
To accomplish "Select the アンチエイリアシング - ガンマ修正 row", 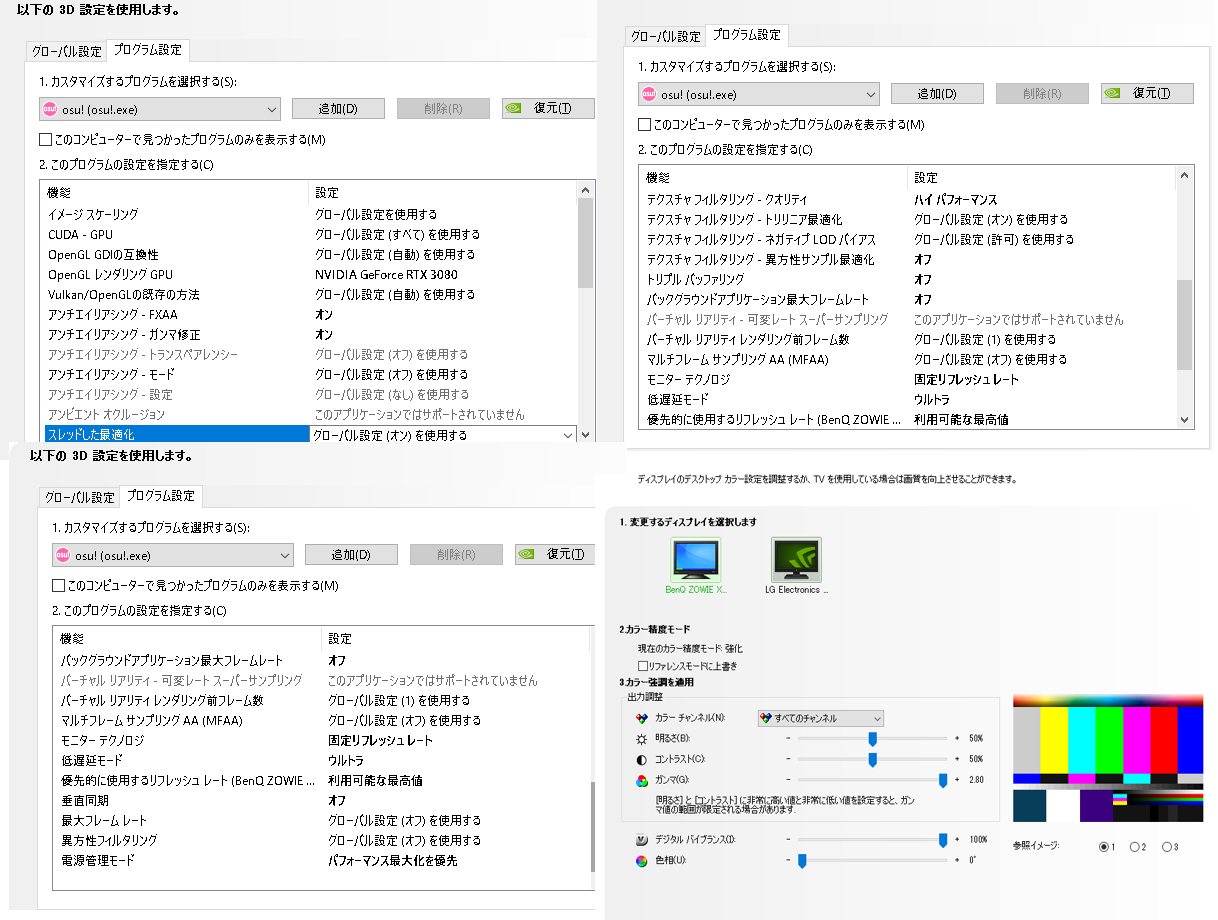I will coord(310,334).
